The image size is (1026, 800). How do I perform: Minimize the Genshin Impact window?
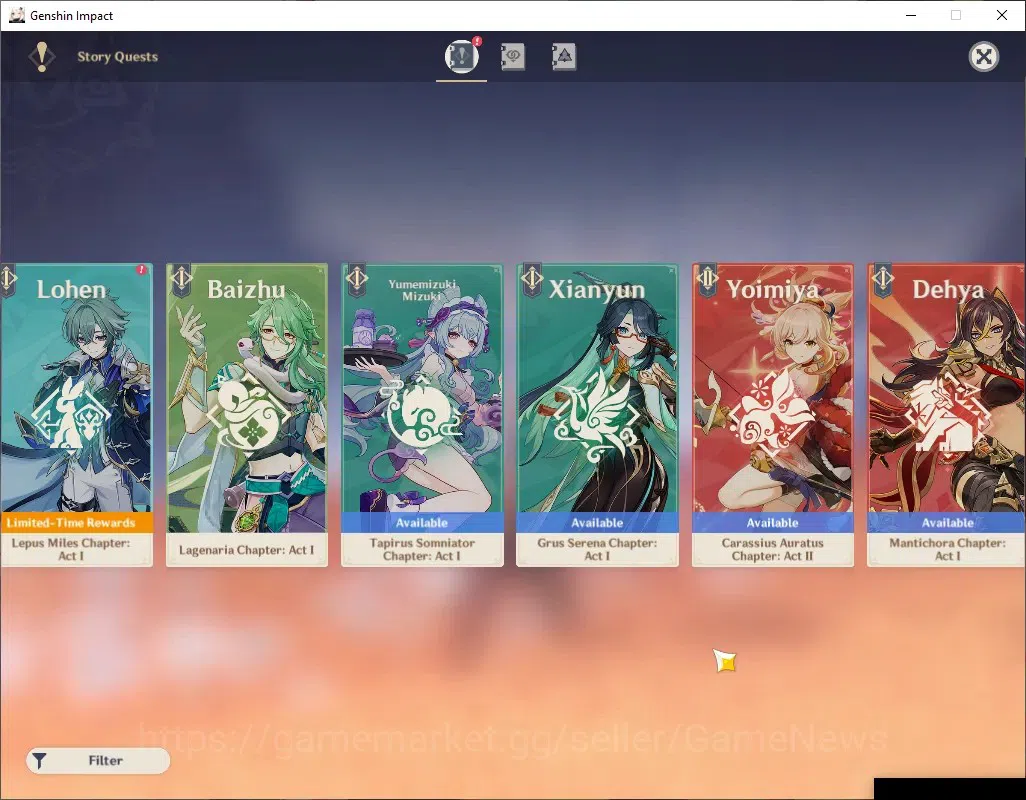pyautogui.click(x=910, y=15)
